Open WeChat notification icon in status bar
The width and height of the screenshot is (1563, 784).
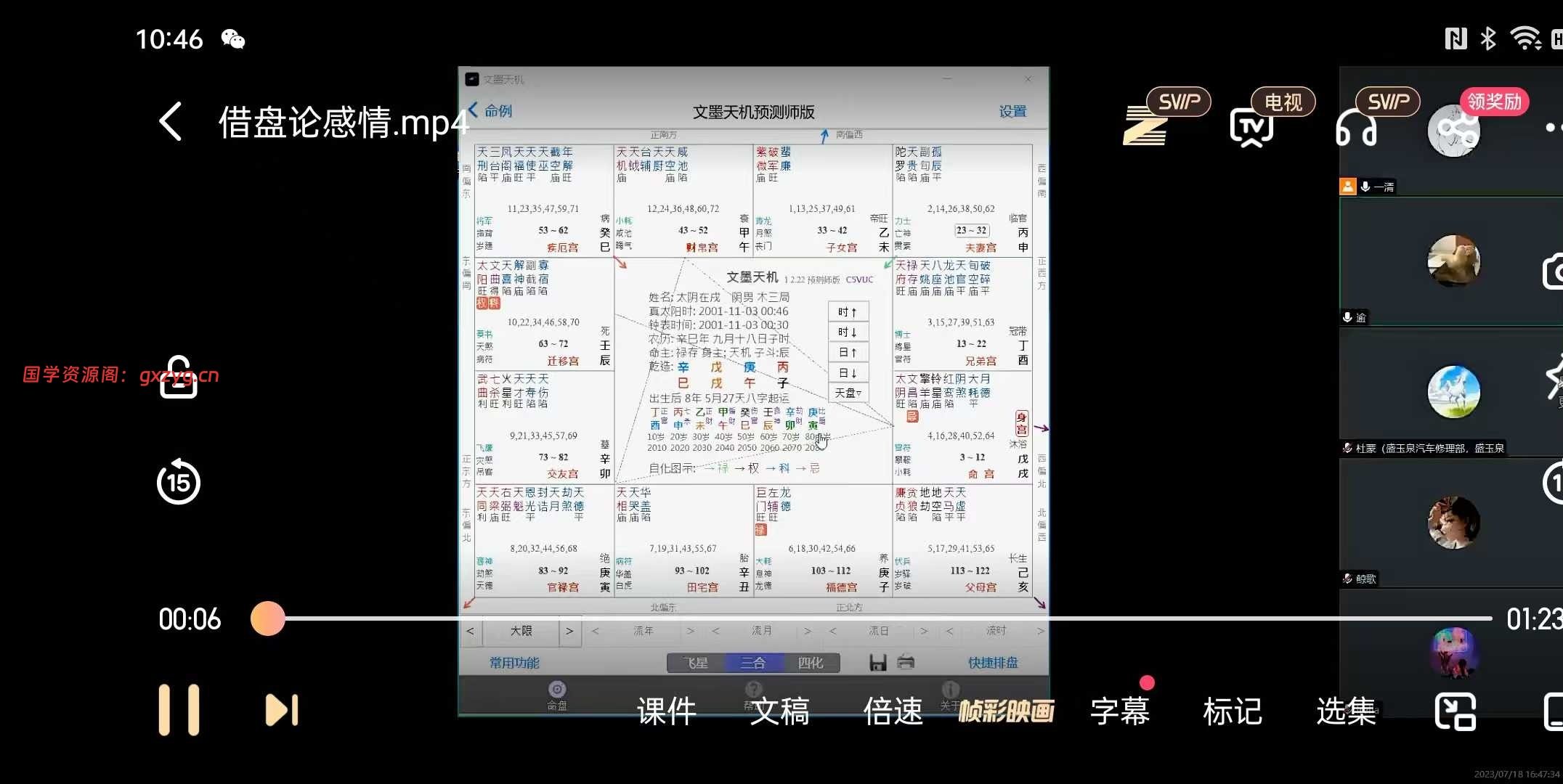[233, 39]
